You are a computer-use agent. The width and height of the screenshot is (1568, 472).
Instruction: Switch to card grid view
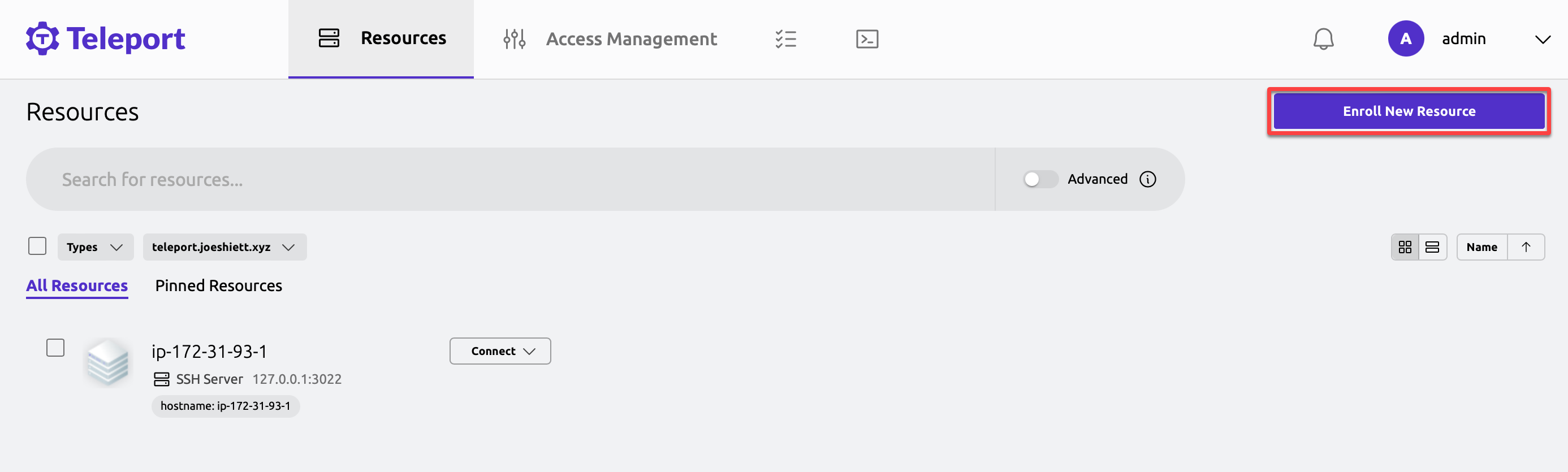[1405, 247]
